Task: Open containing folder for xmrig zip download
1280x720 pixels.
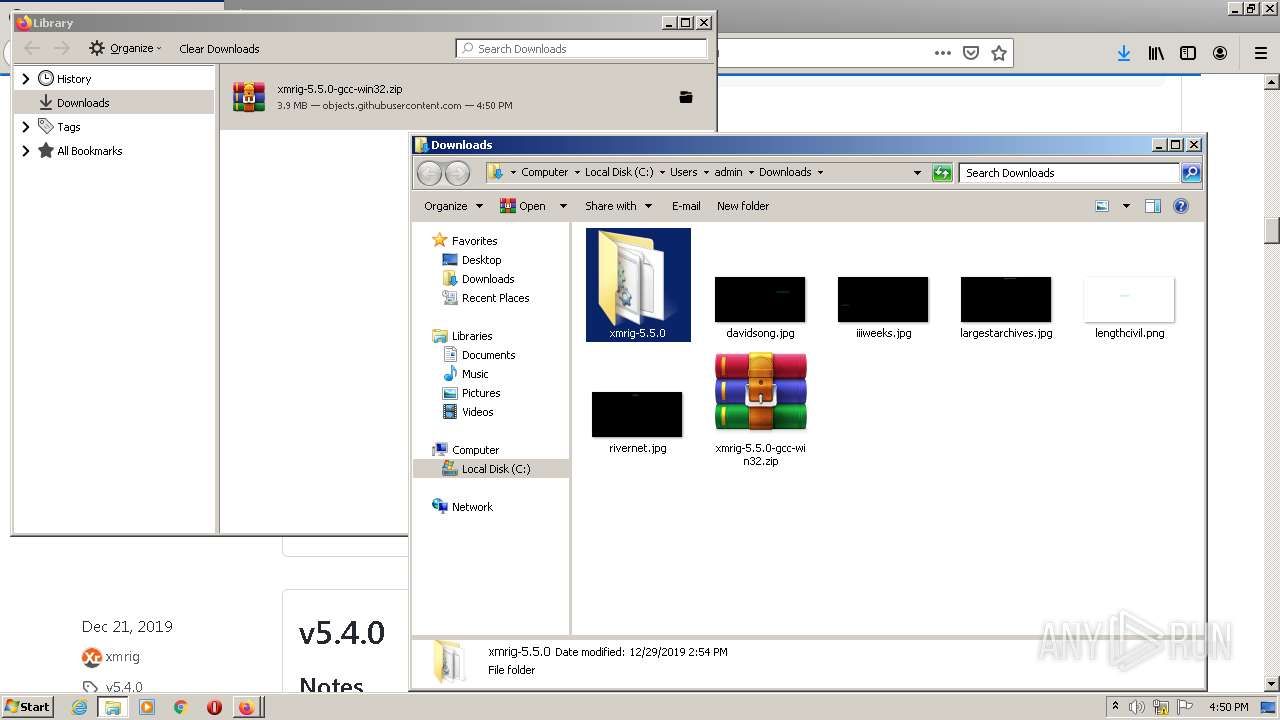Action: coord(686,97)
